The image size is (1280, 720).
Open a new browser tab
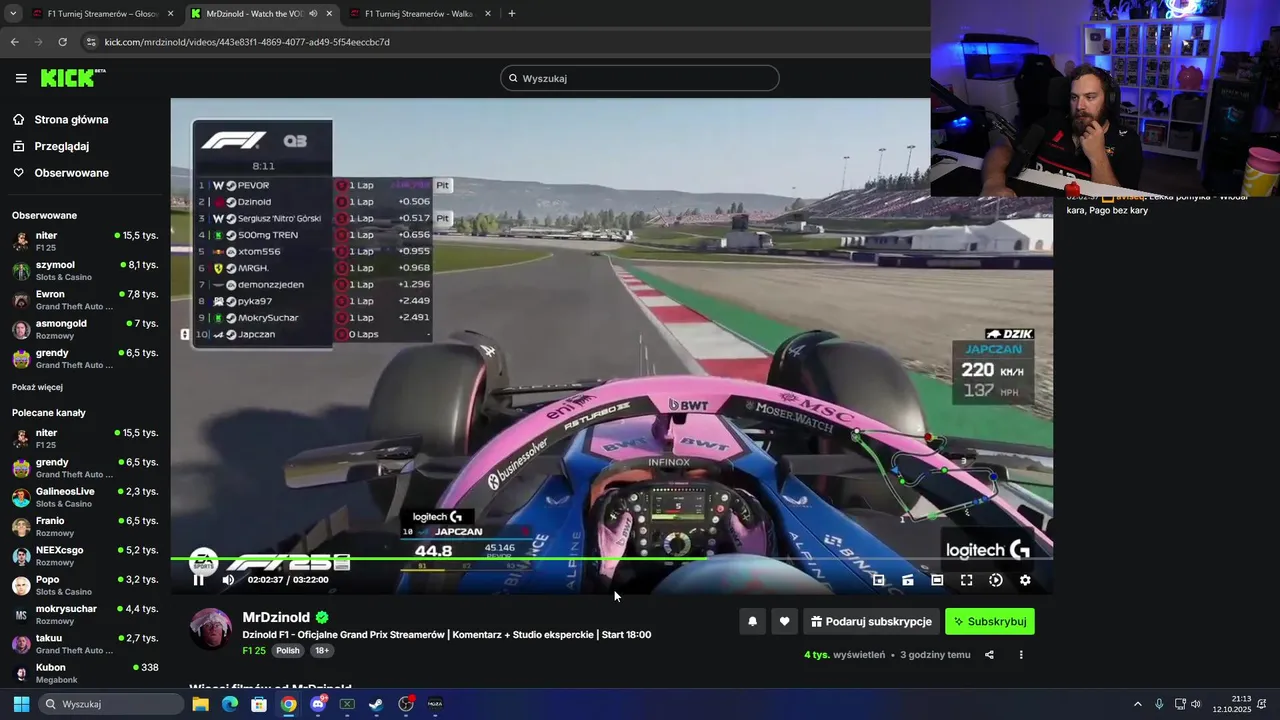click(511, 14)
